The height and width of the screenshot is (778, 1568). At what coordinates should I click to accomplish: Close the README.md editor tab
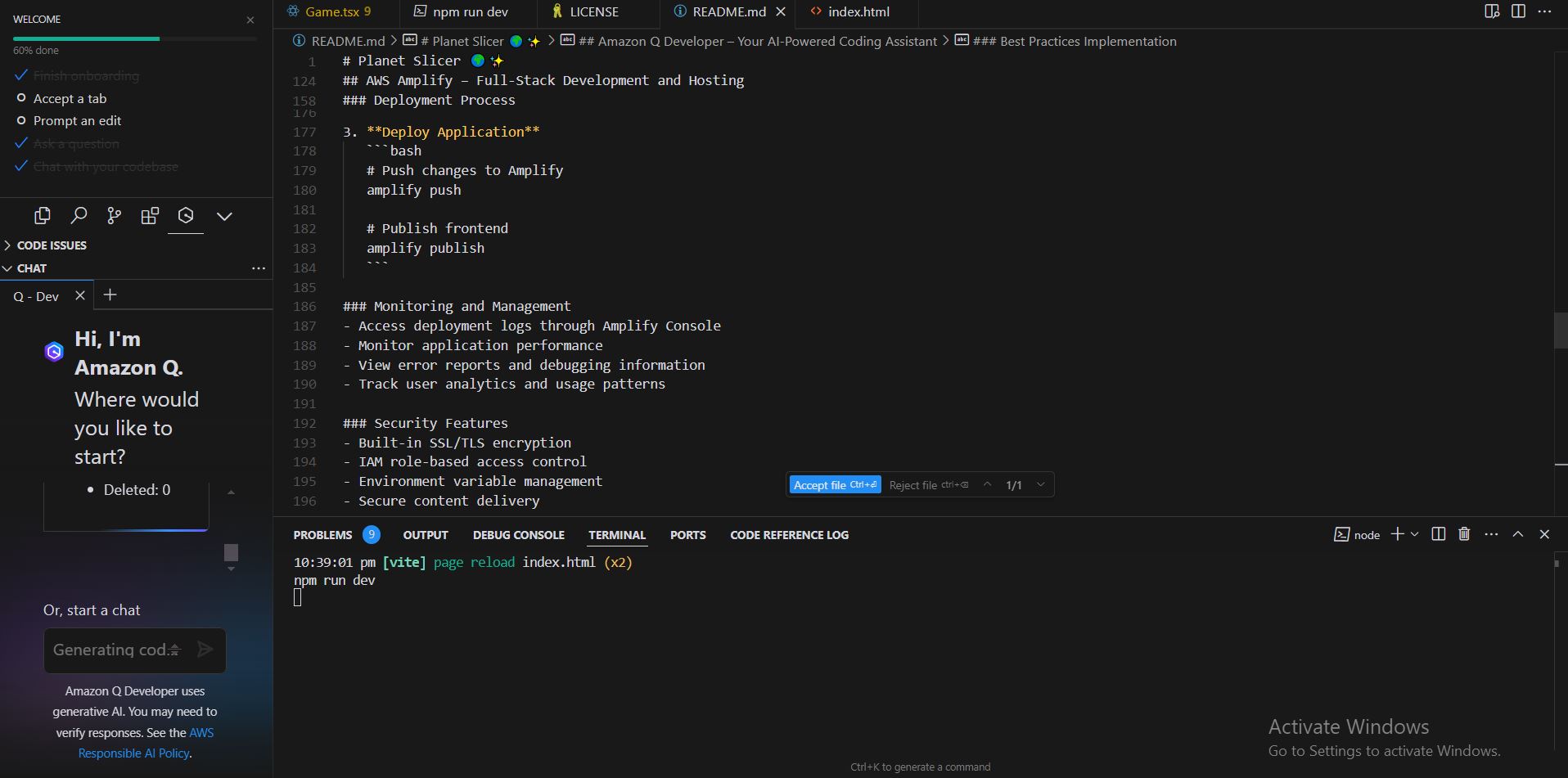point(781,11)
